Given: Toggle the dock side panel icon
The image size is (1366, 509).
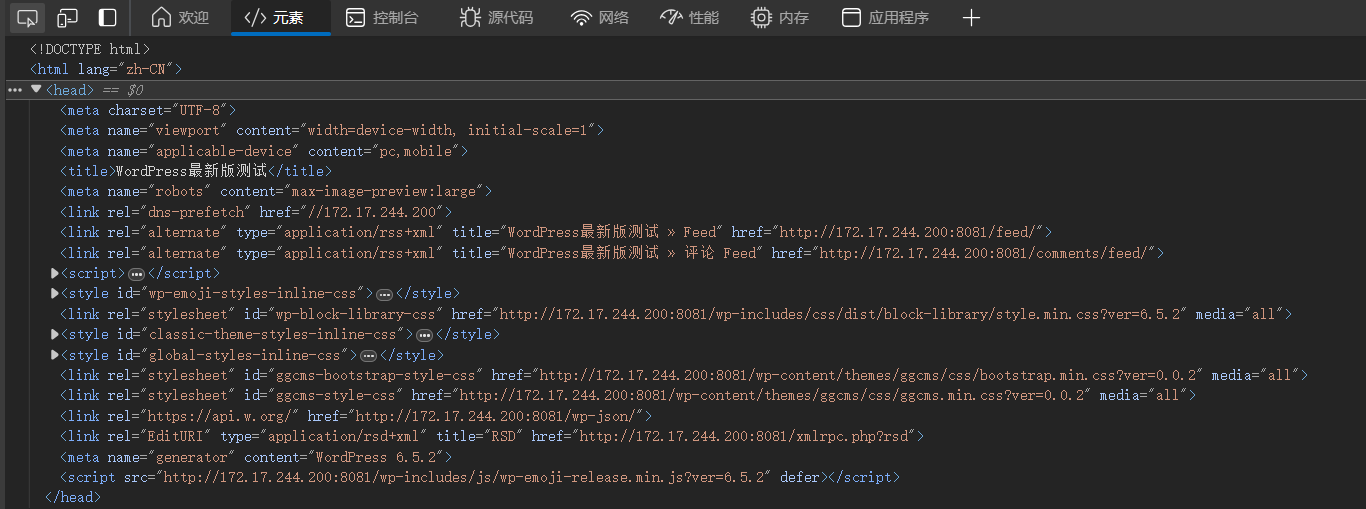Looking at the screenshot, I should 107,18.
